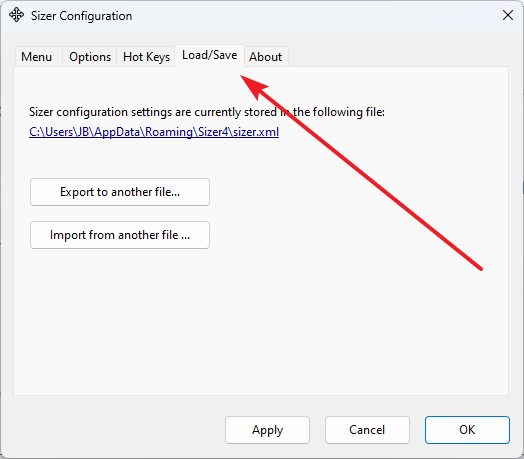Close the Sizer Configuration dialog with X
Image resolution: width=524 pixels, height=459 pixels.
pyautogui.click(x=508, y=15)
